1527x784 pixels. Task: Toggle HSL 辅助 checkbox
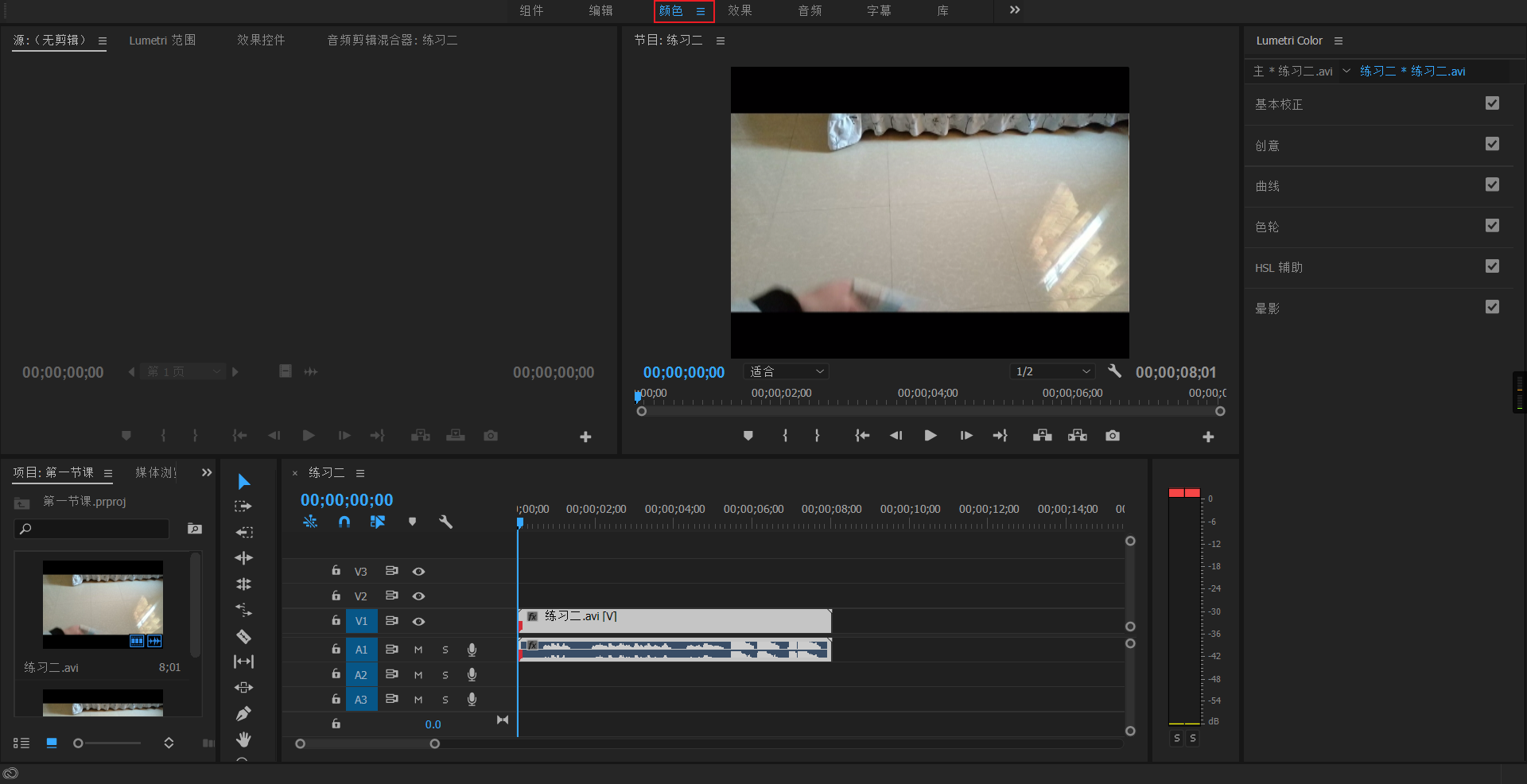pyautogui.click(x=1492, y=266)
